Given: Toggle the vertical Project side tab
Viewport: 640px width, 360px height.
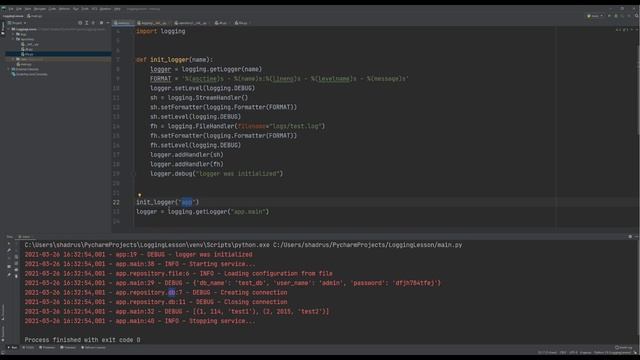Looking at the screenshot, I should 2,29.
